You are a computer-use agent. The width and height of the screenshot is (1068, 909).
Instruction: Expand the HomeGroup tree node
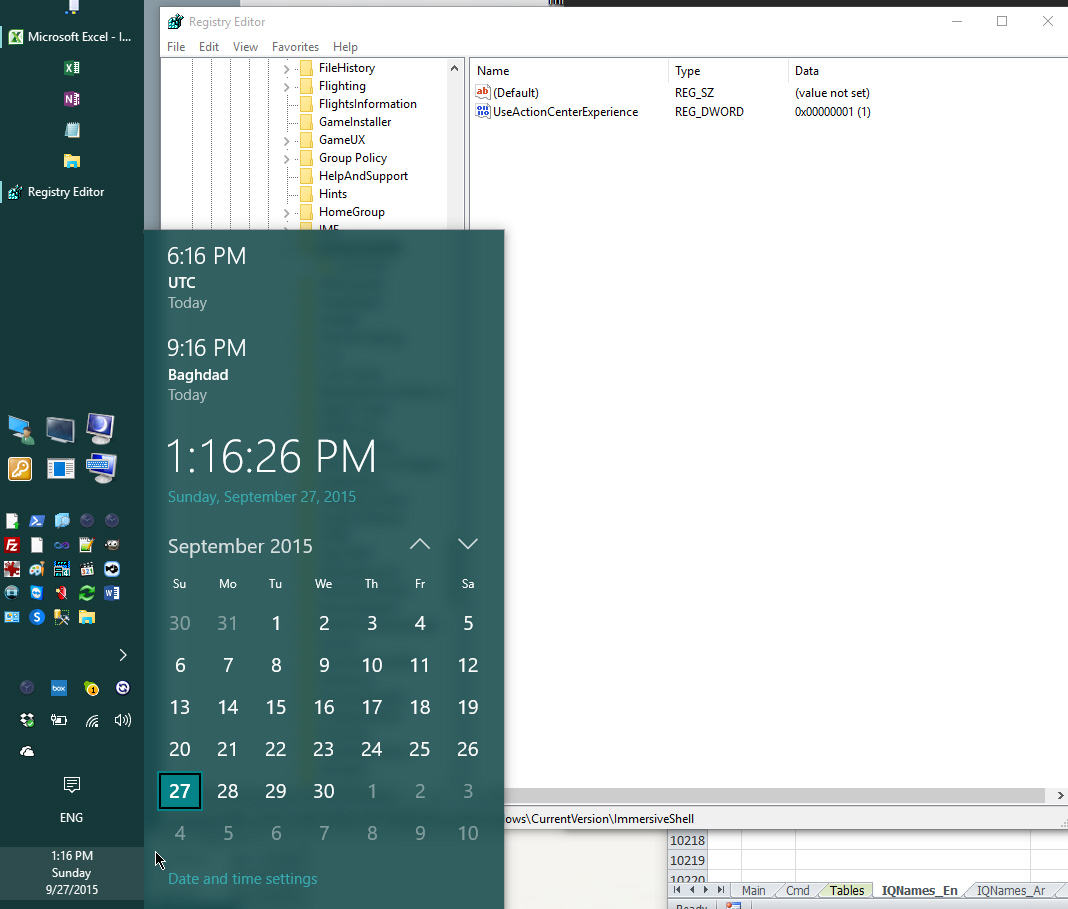286,212
